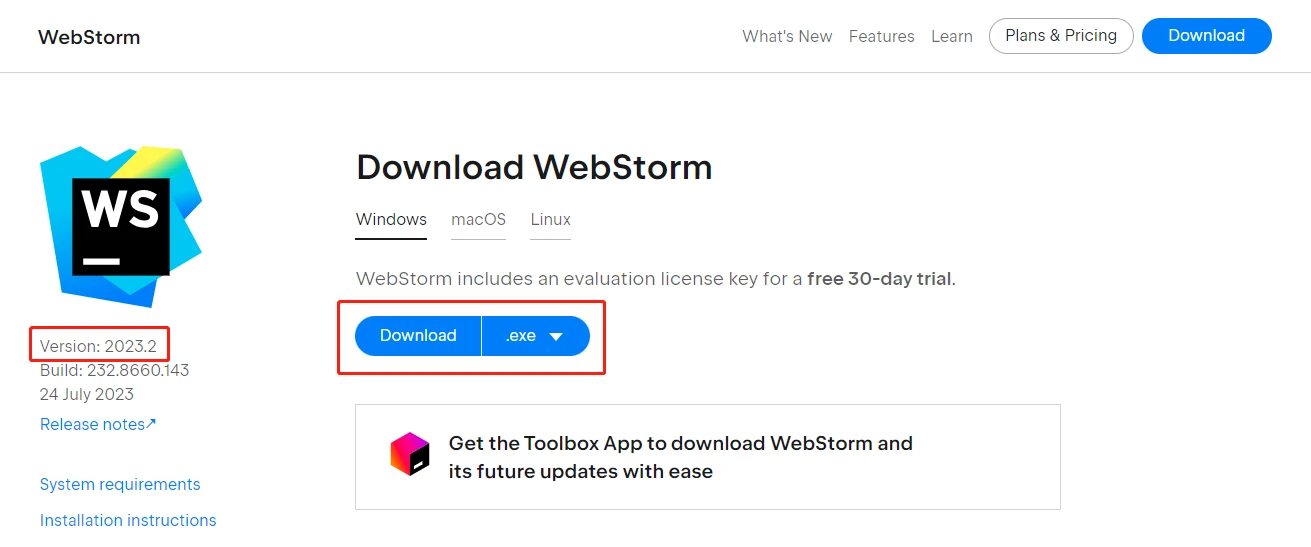1311x547 pixels.
Task: Click the Version: 2023.2 text
Action: click(100, 346)
